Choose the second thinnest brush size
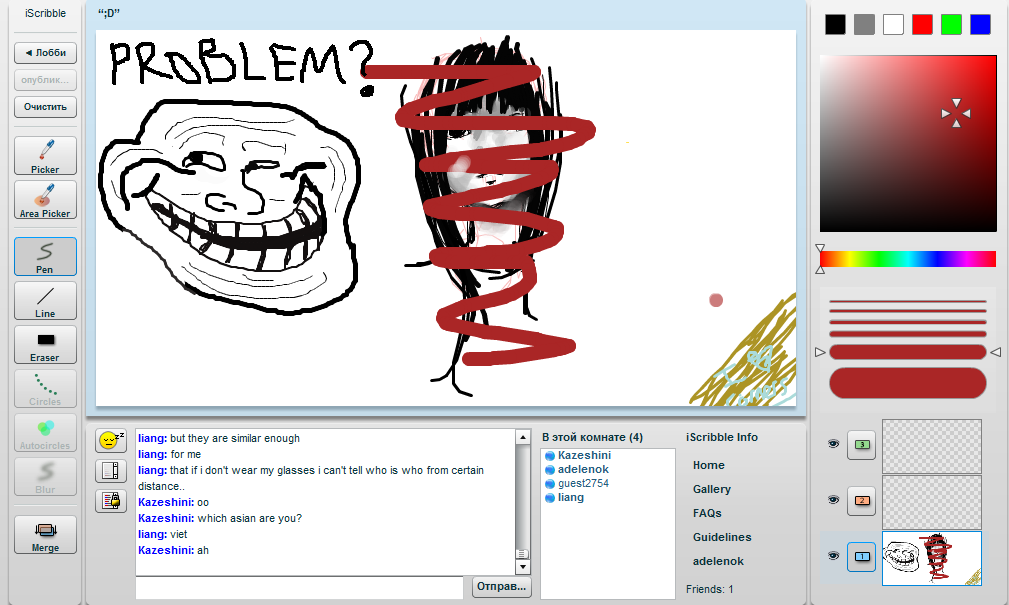The height and width of the screenshot is (605, 1009). [x=908, y=311]
